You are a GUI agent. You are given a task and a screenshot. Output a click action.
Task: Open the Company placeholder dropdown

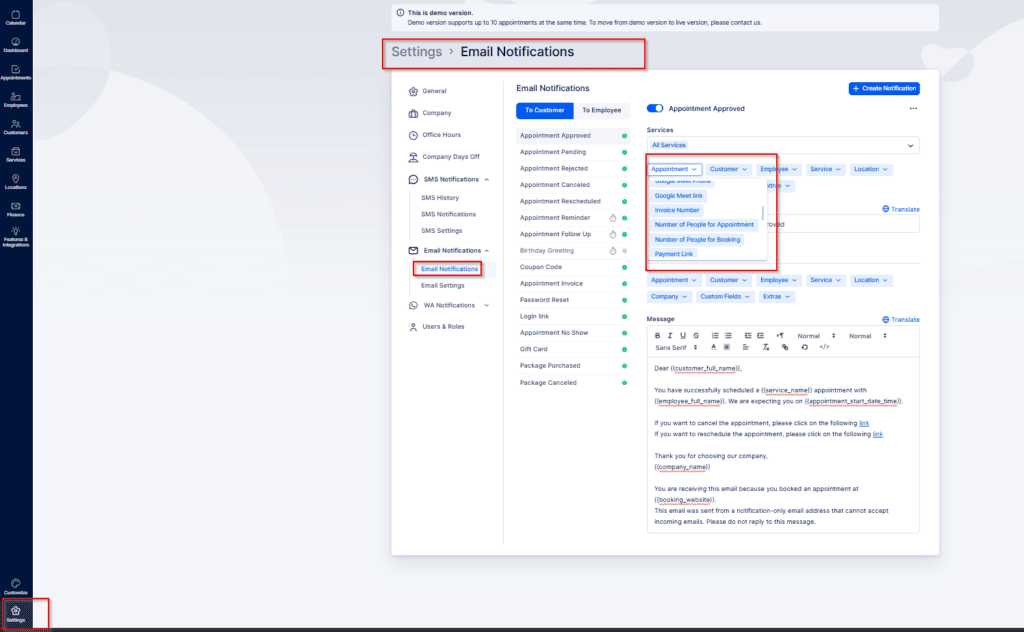click(669, 296)
